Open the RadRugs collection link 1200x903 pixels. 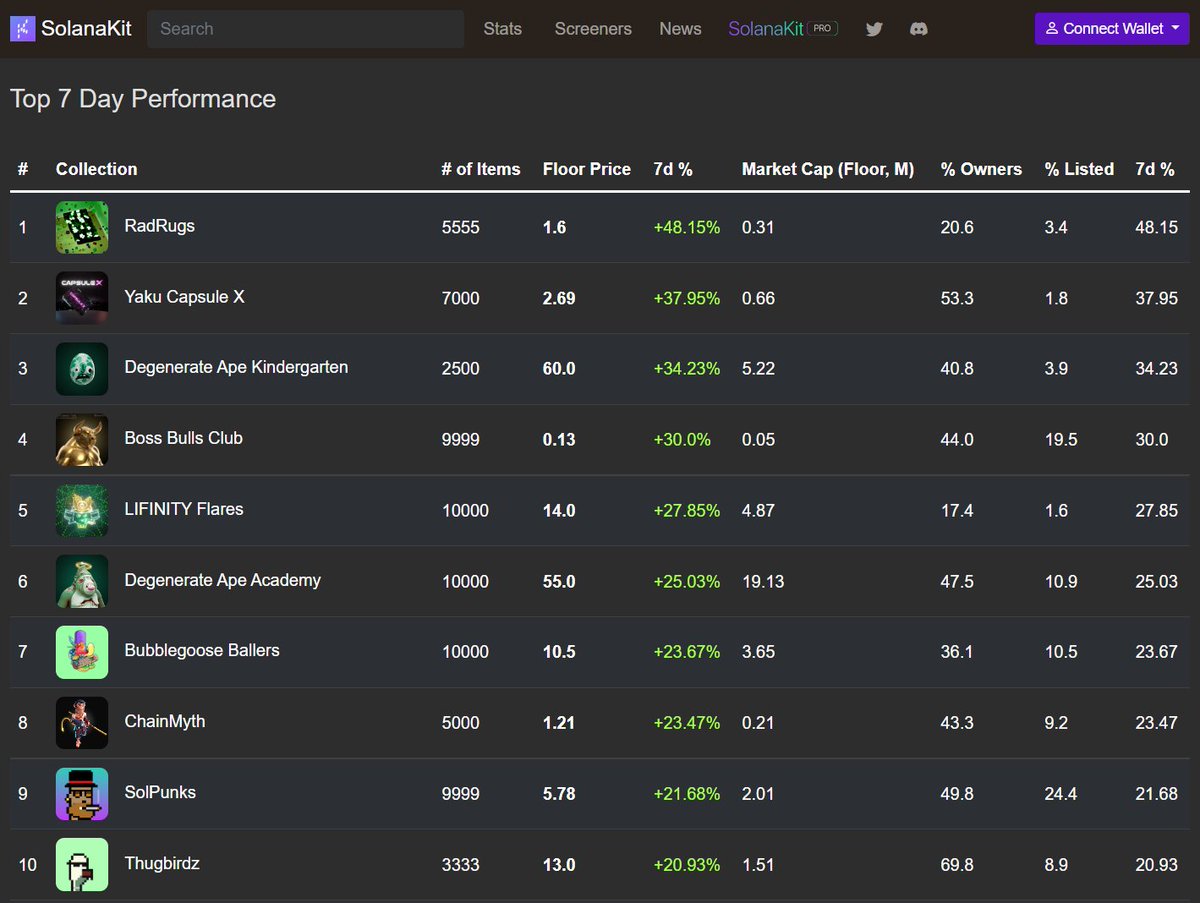(x=160, y=226)
